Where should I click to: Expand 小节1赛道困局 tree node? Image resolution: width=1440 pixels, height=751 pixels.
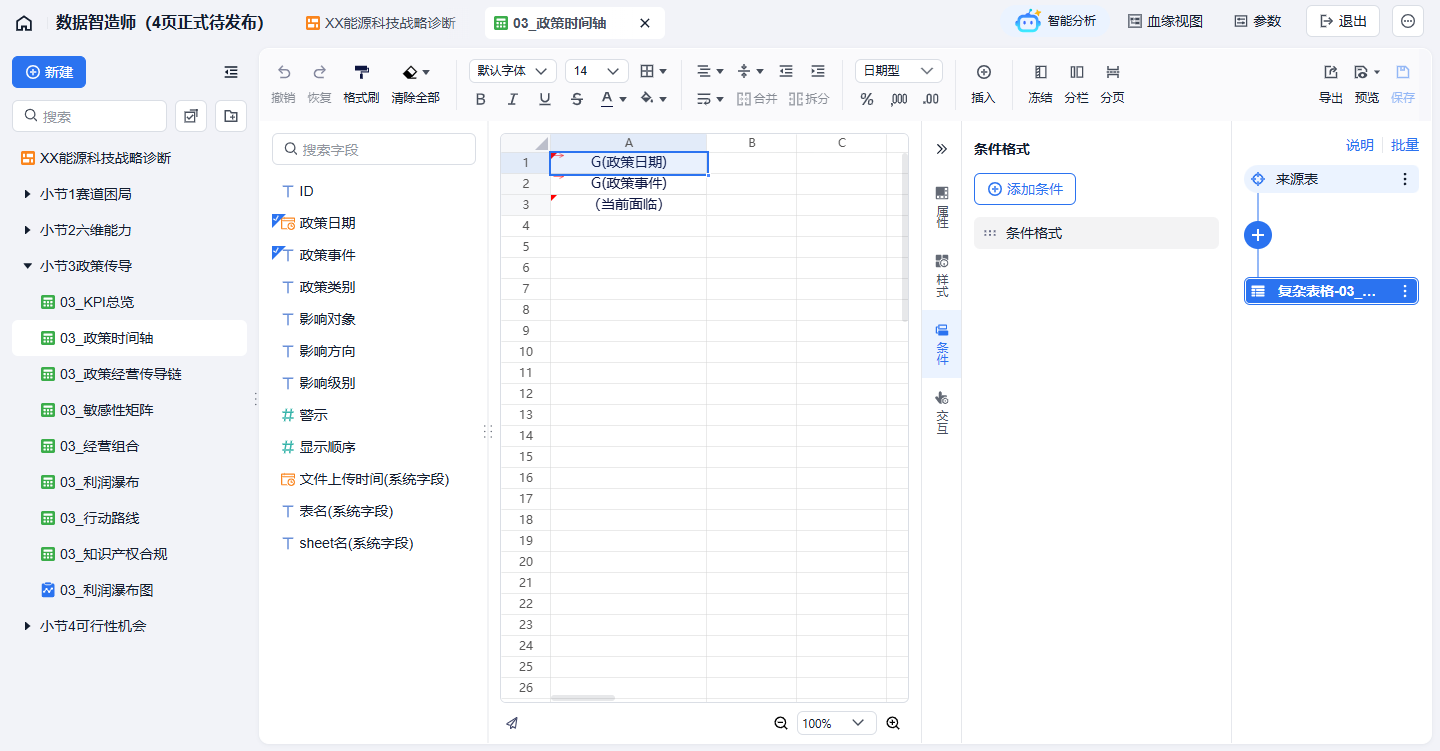tap(27, 194)
